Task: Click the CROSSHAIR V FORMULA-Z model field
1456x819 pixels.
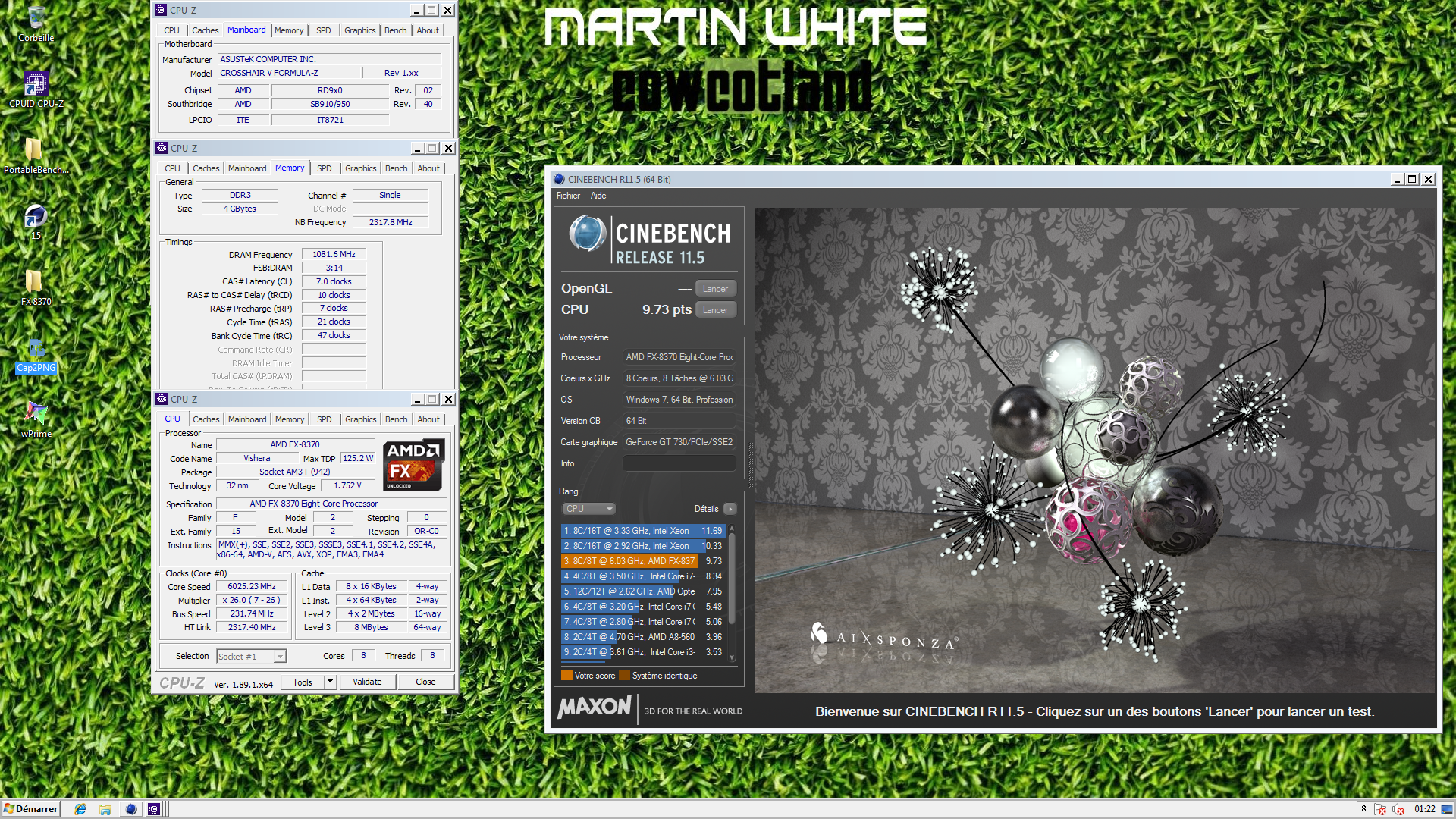Action: click(x=289, y=73)
